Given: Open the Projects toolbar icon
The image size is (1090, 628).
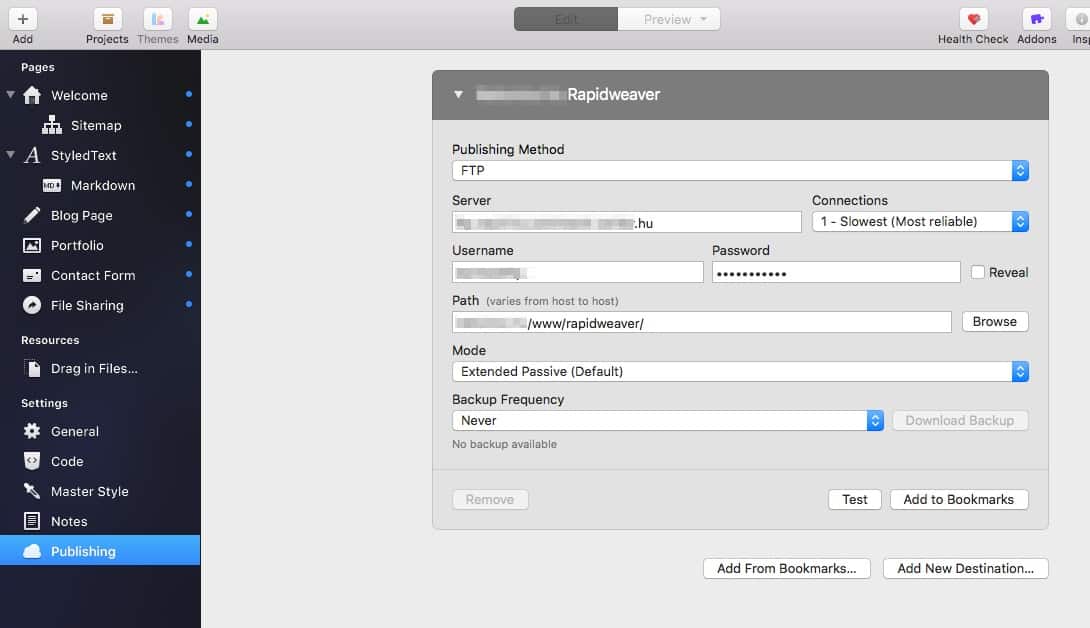Looking at the screenshot, I should (107, 19).
